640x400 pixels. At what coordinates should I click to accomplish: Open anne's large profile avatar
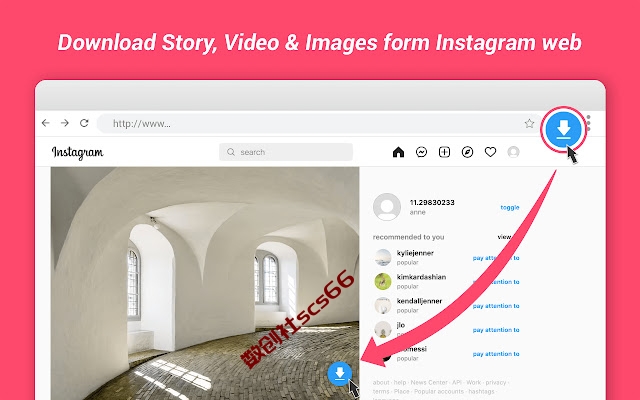387,207
